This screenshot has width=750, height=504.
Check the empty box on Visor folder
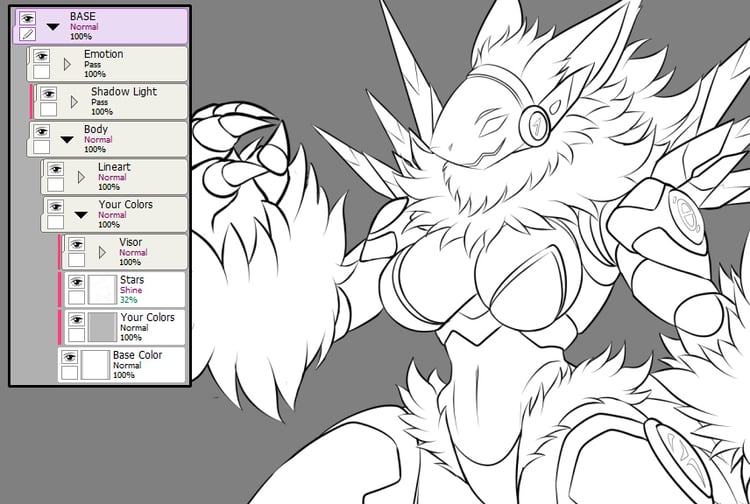click(x=77, y=260)
